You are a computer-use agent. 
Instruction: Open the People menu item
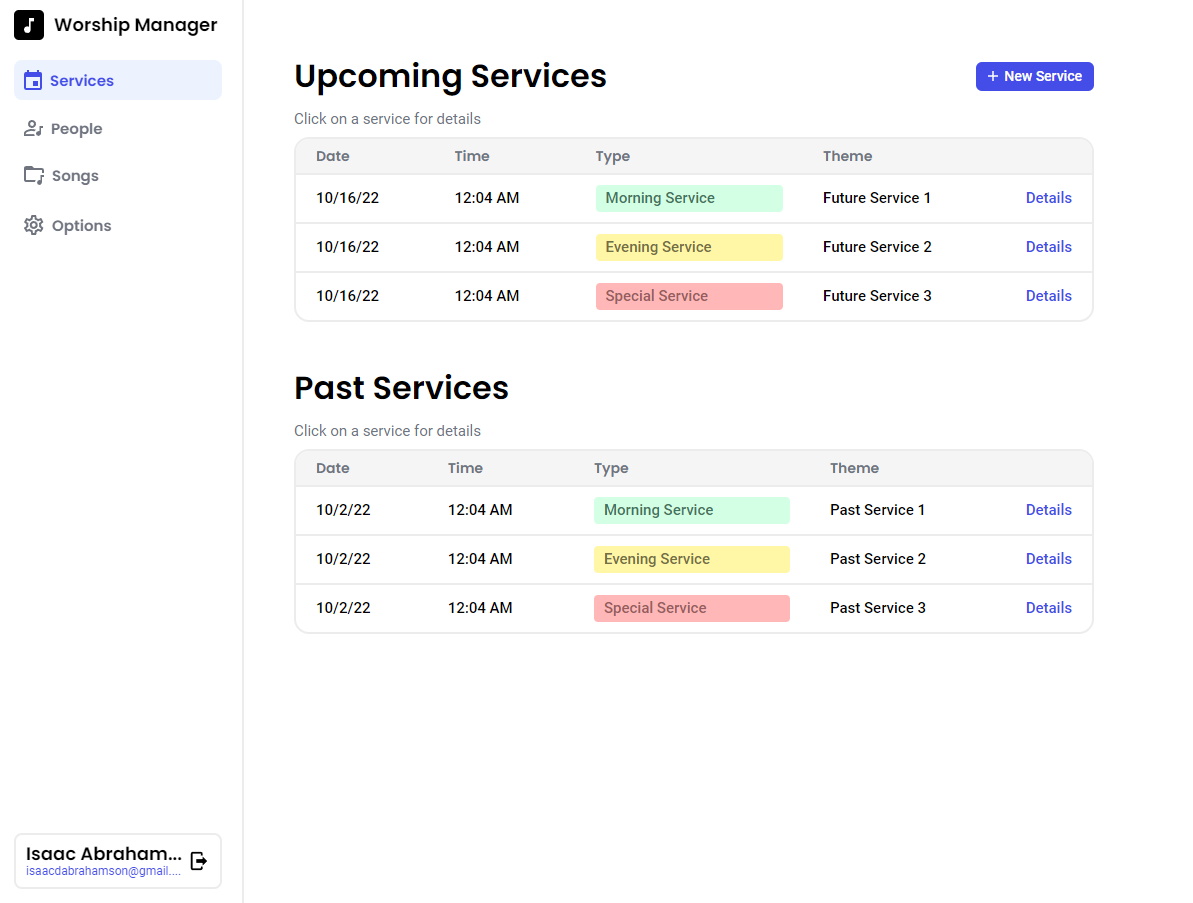(x=77, y=129)
